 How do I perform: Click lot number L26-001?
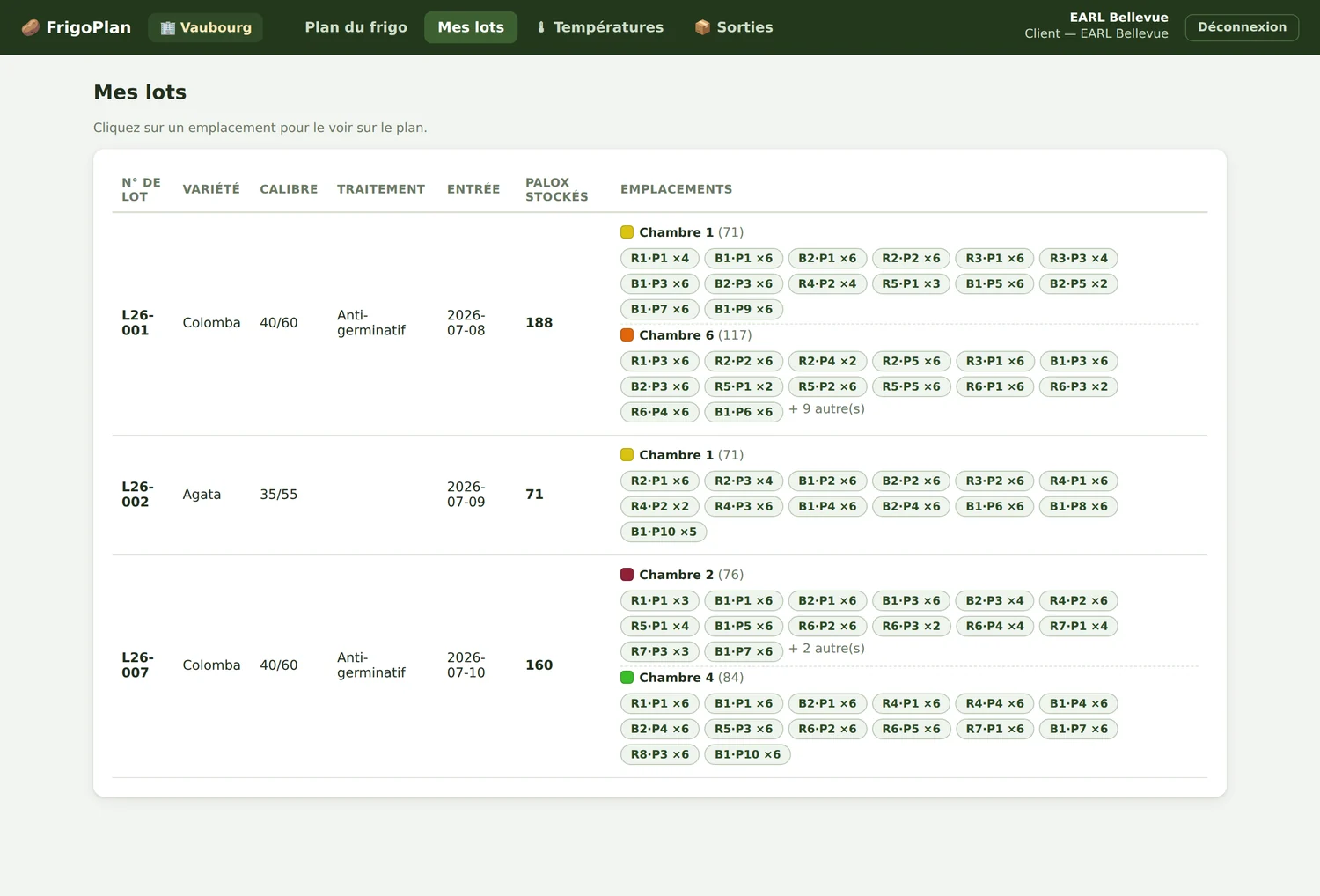tap(137, 323)
